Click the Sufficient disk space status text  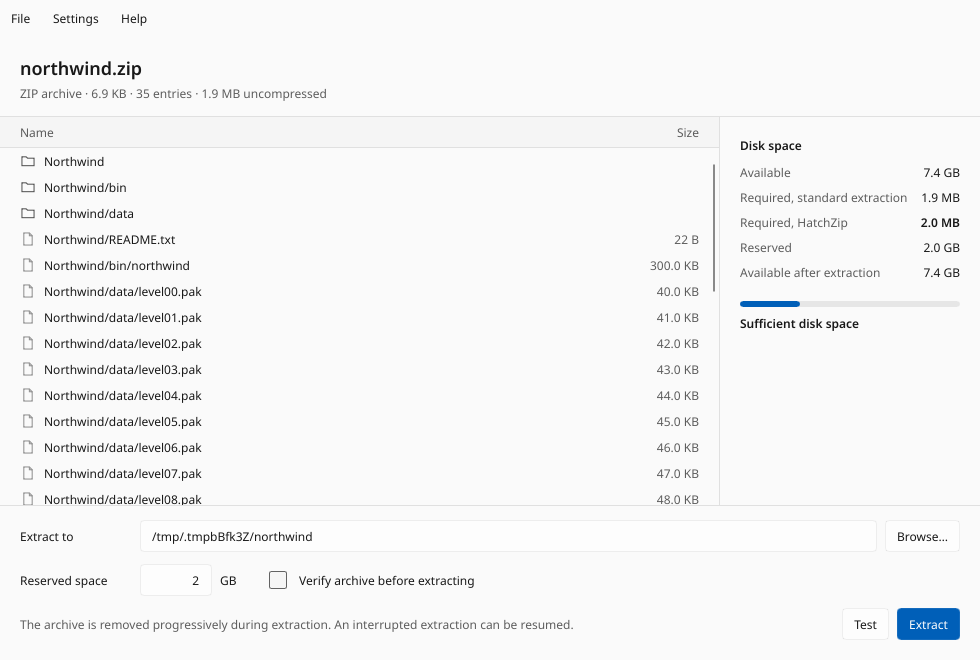click(x=799, y=324)
